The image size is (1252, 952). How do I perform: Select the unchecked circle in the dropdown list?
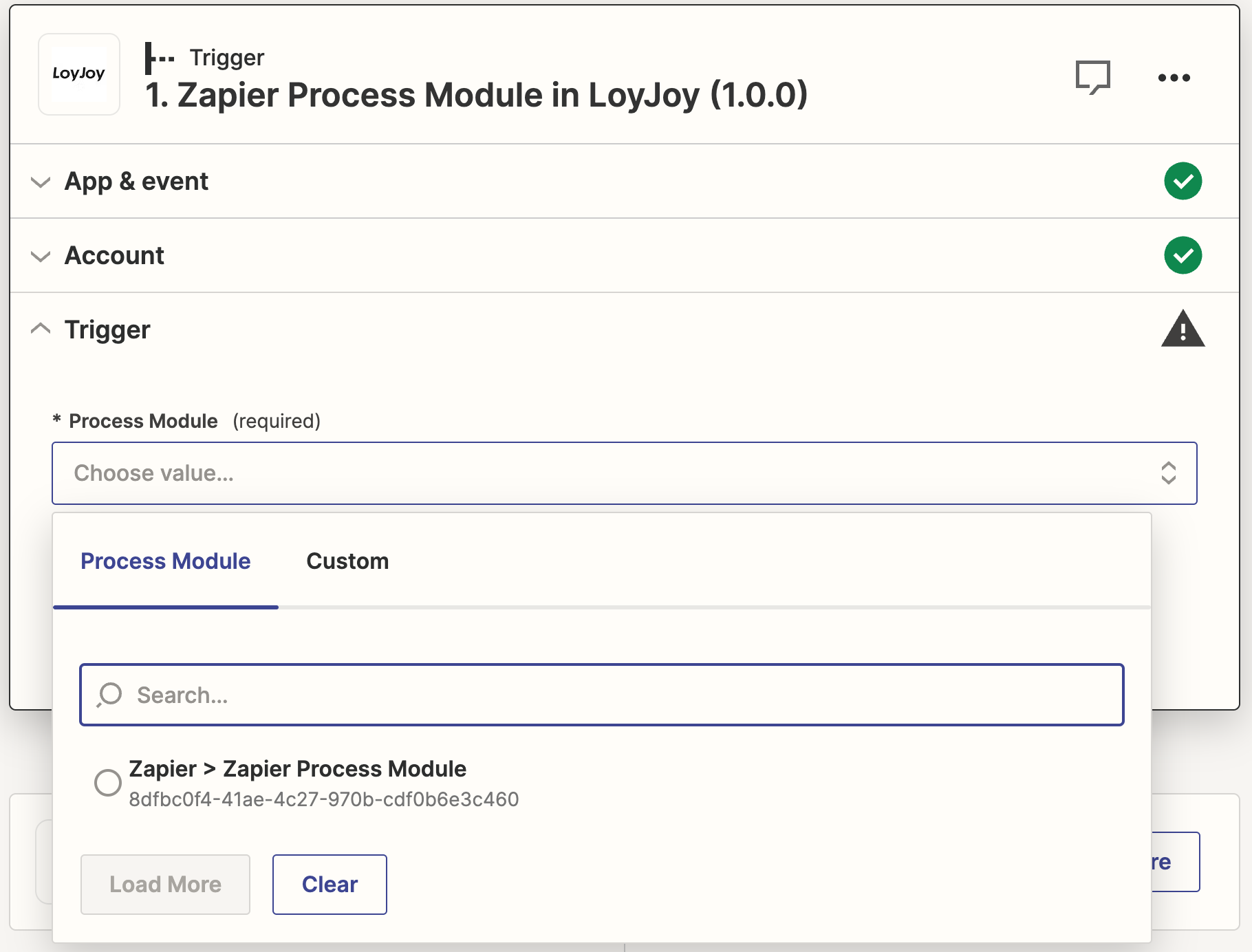[107, 782]
